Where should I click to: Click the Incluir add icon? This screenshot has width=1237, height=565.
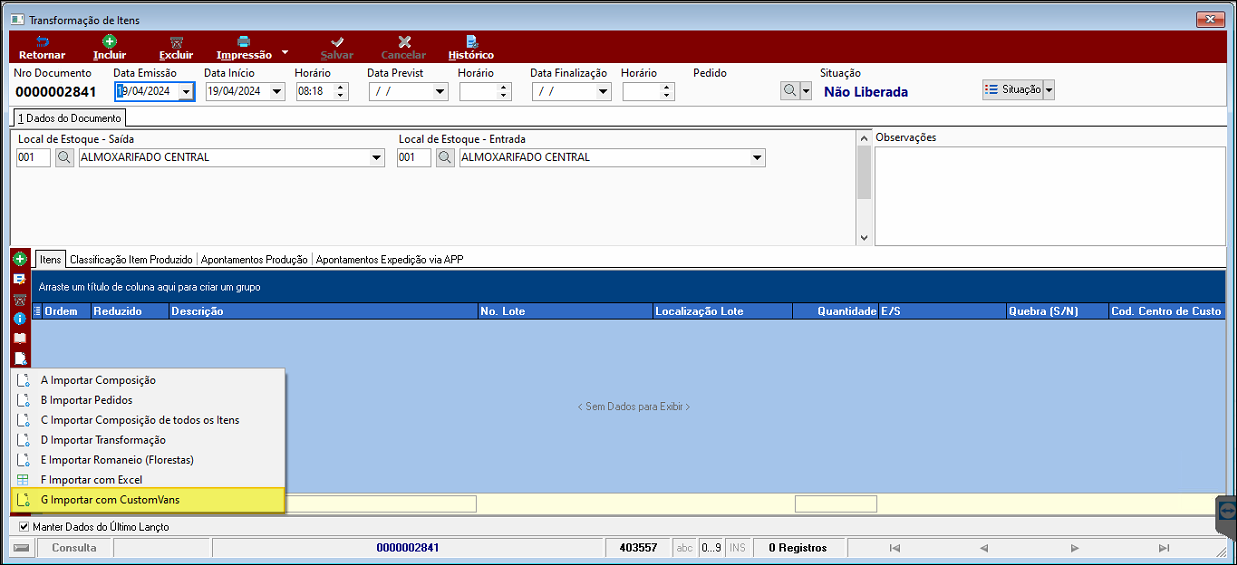(x=110, y=42)
